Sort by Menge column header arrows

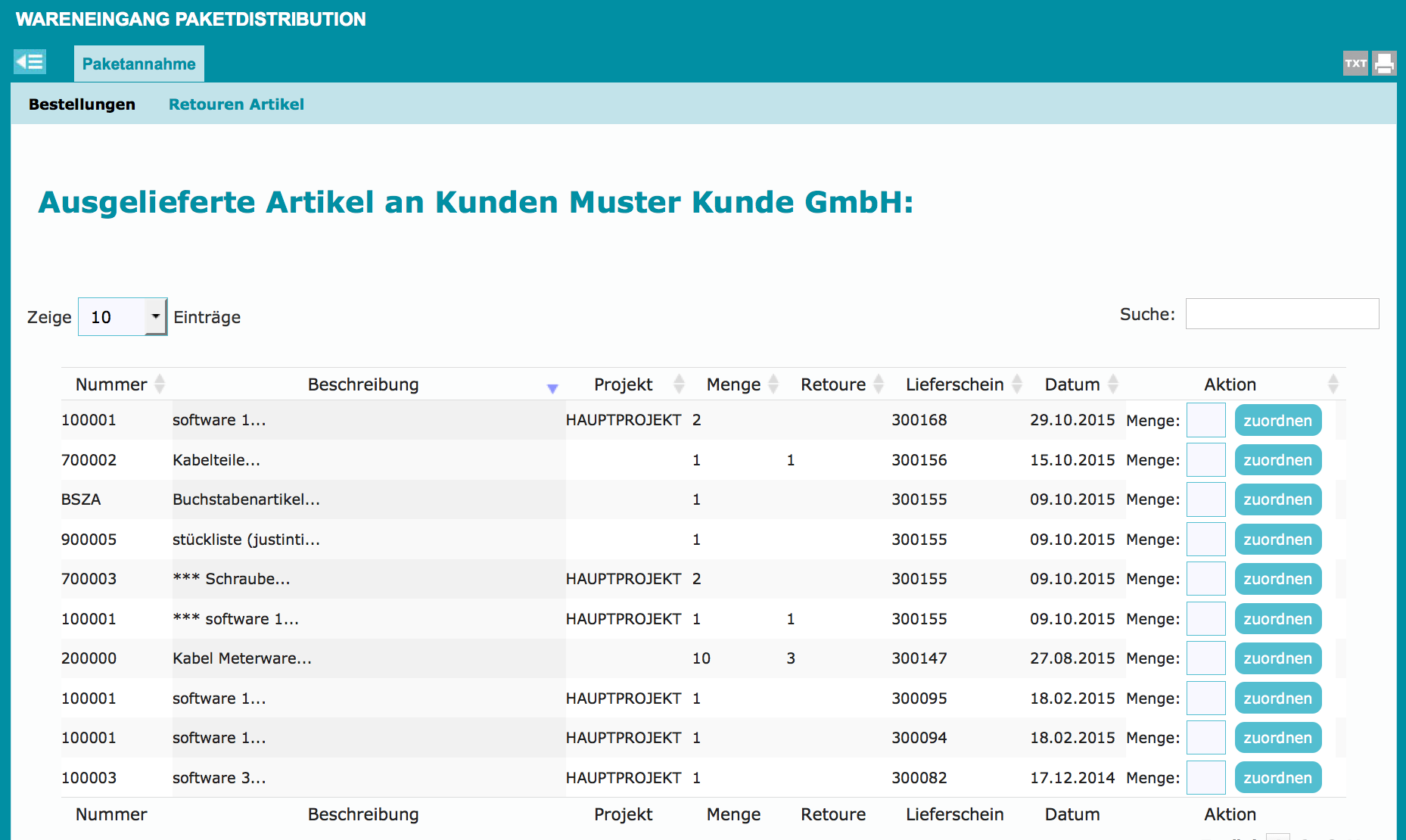[x=773, y=384]
